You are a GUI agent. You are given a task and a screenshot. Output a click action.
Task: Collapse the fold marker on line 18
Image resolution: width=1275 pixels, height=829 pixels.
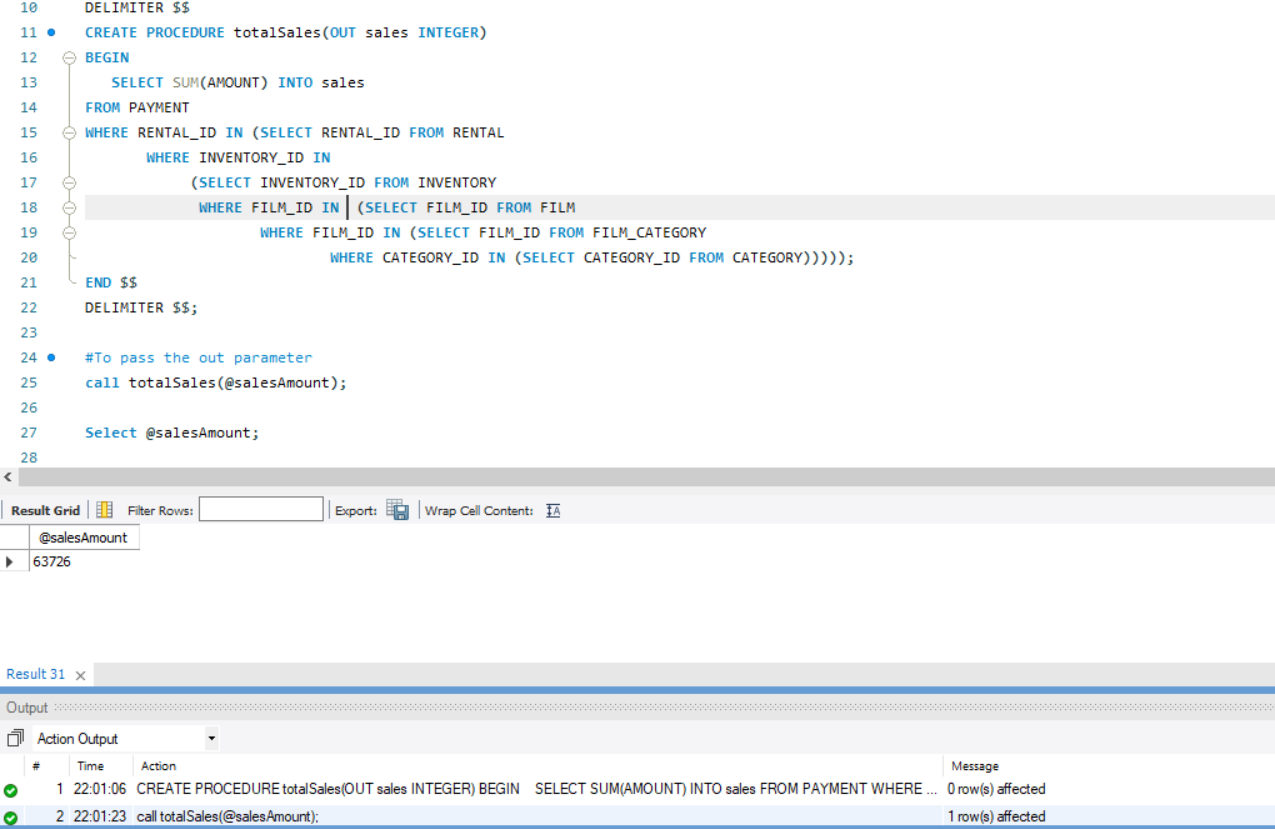coord(69,208)
